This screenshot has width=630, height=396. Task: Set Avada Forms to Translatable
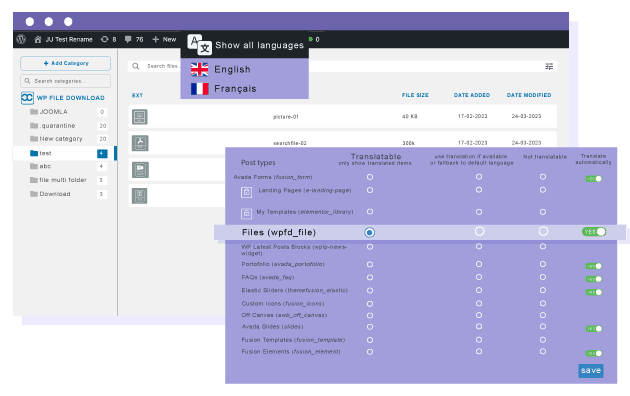tap(370, 177)
